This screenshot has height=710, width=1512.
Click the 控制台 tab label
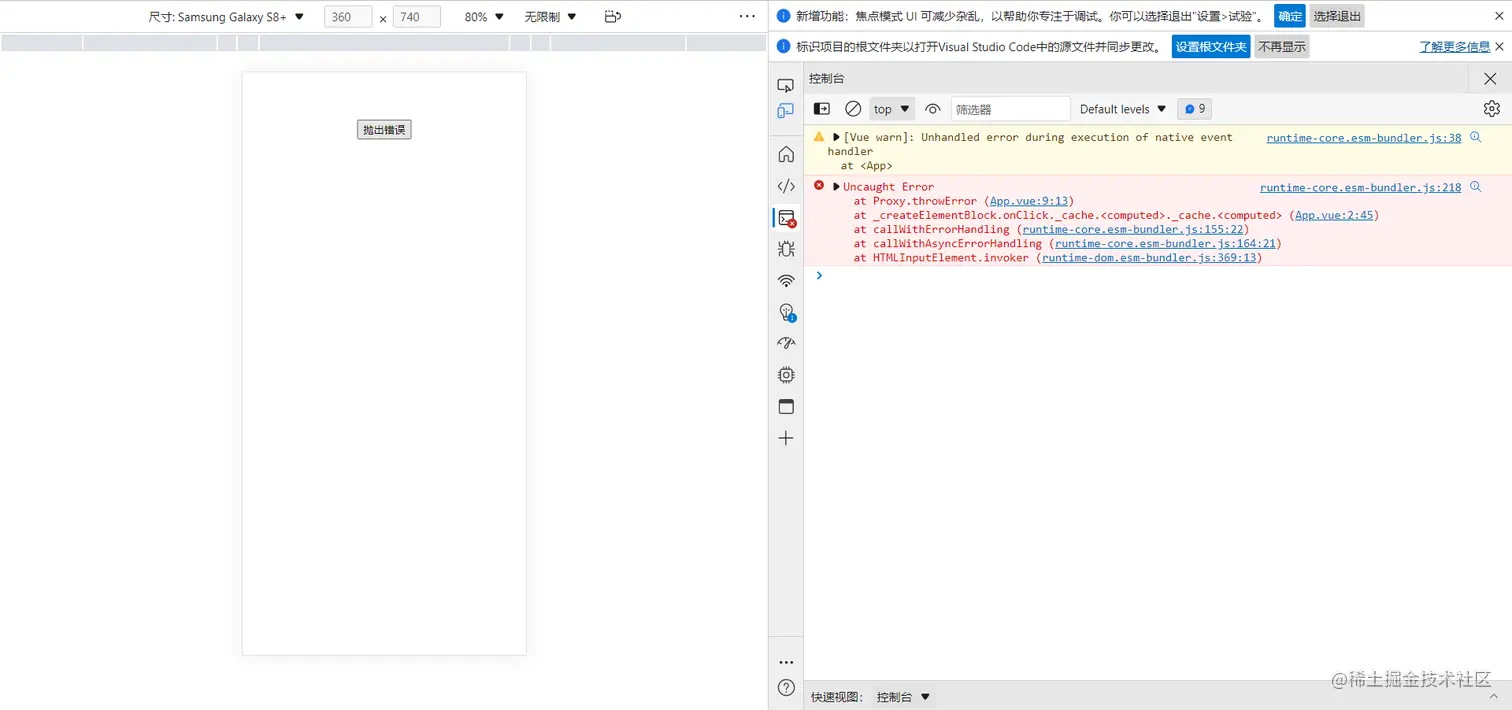(x=827, y=79)
